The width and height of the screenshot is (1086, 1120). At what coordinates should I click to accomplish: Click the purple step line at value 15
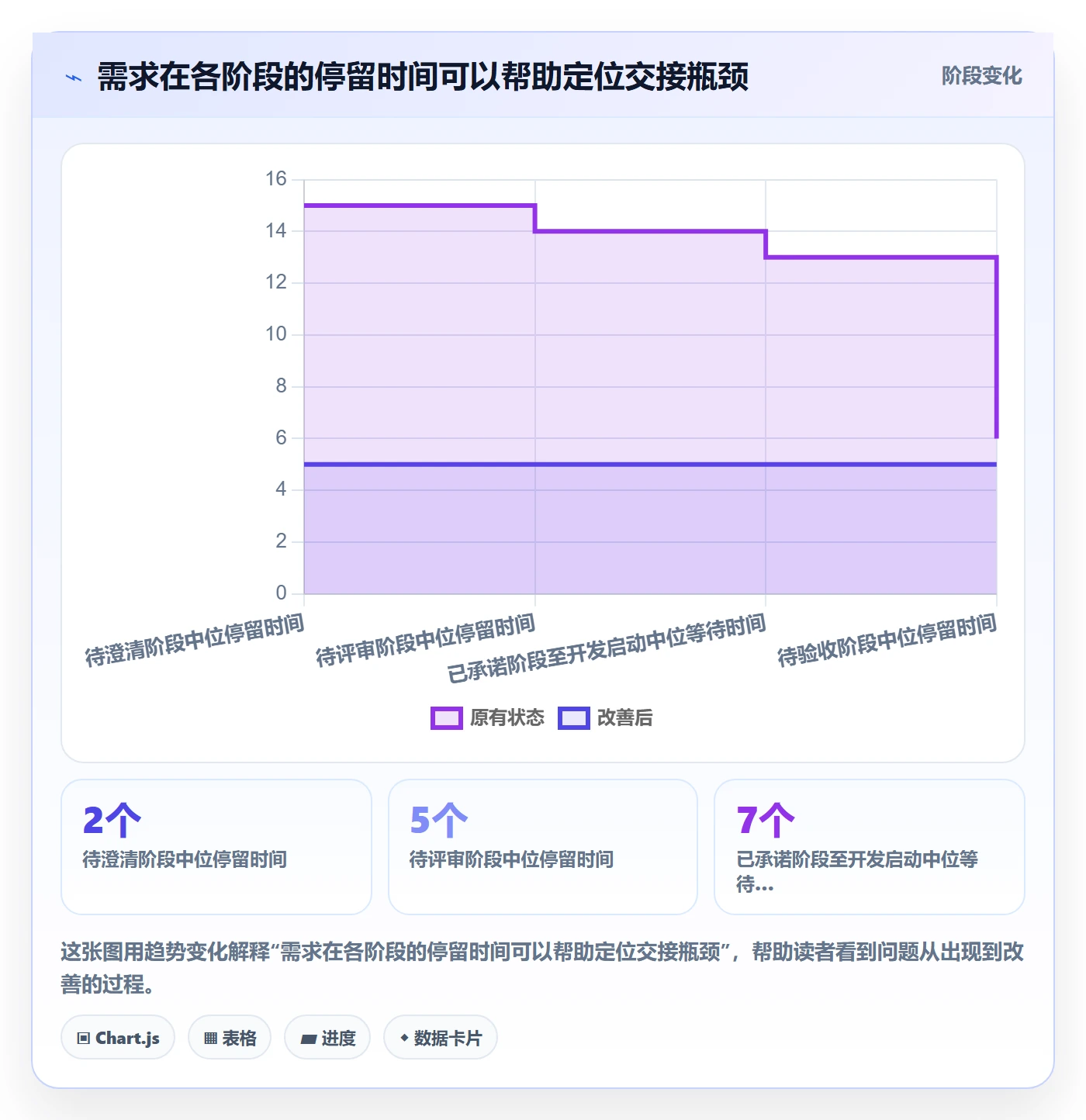(419, 206)
